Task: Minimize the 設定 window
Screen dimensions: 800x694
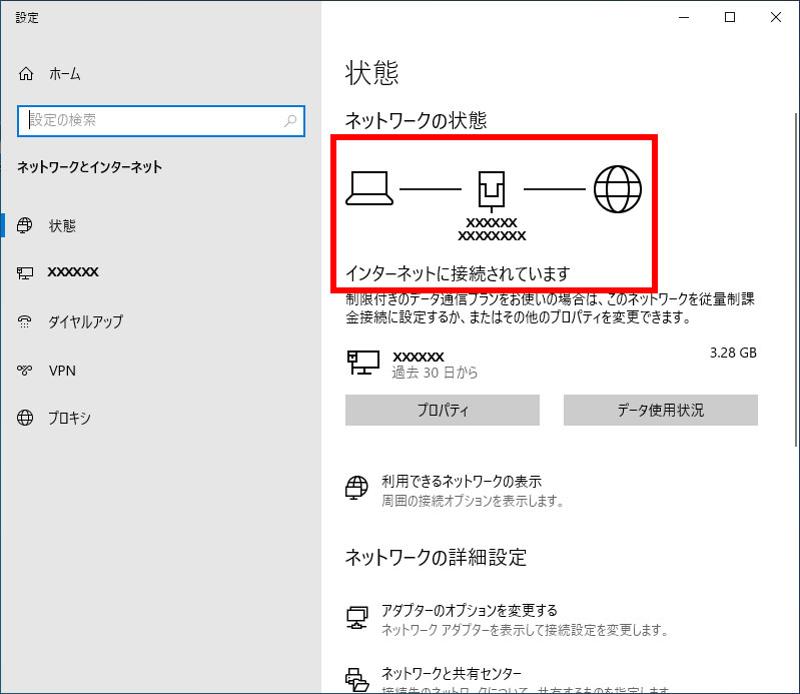Action: (684, 17)
